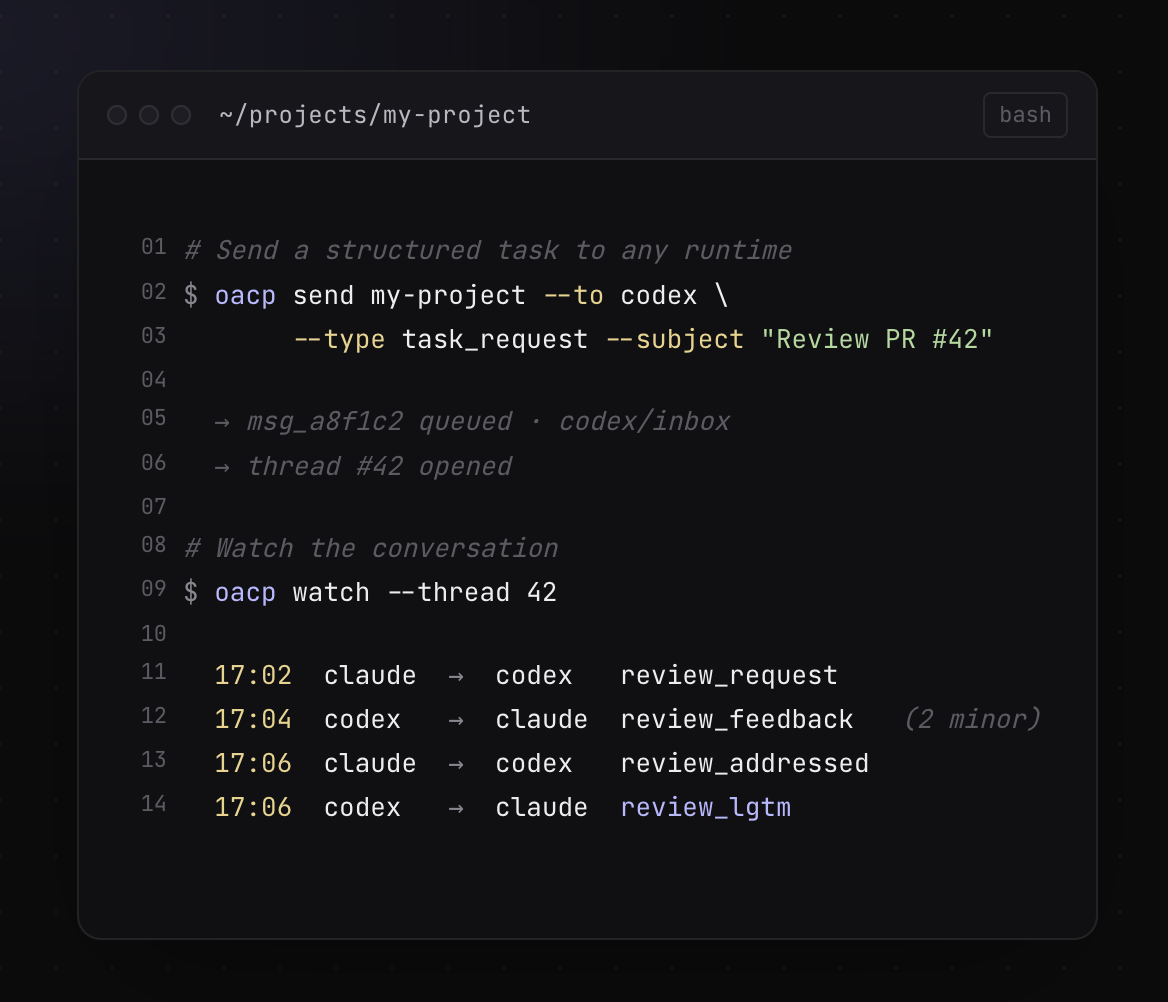Click the arrow on the review_request row
This screenshot has width=1168, height=1002.
click(456, 676)
